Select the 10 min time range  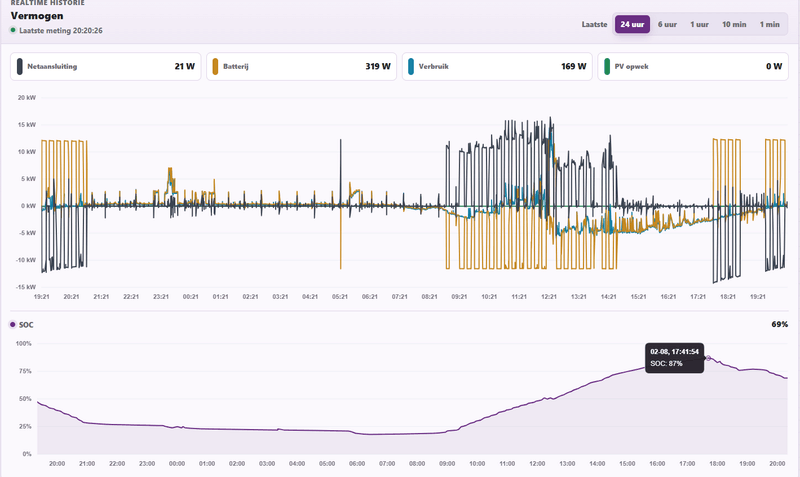(734, 24)
